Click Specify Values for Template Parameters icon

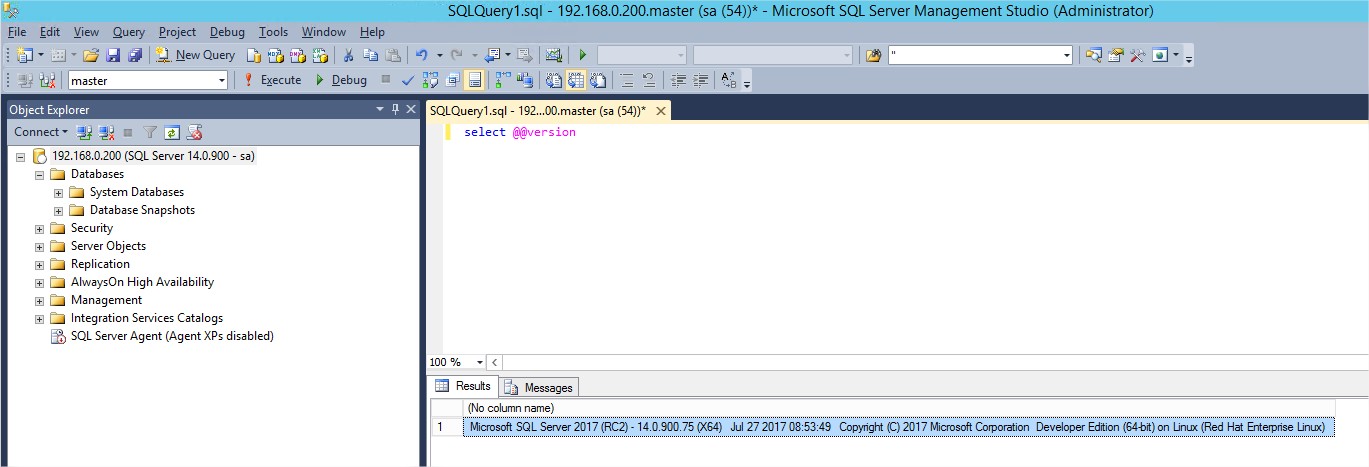coord(728,80)
